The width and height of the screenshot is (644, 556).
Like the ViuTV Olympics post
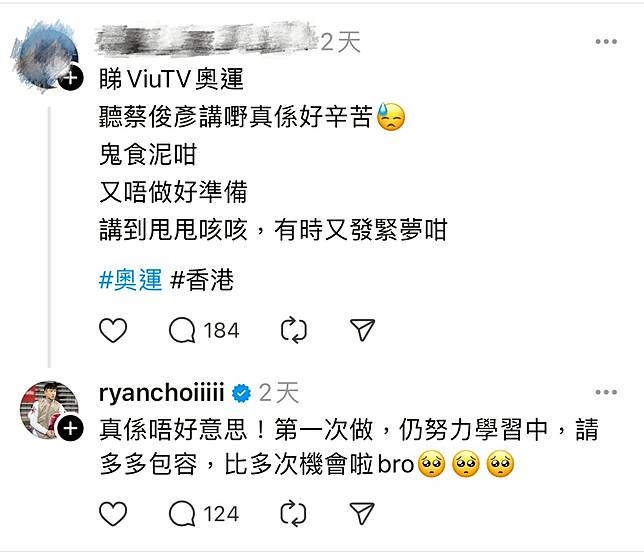[113, 330]
